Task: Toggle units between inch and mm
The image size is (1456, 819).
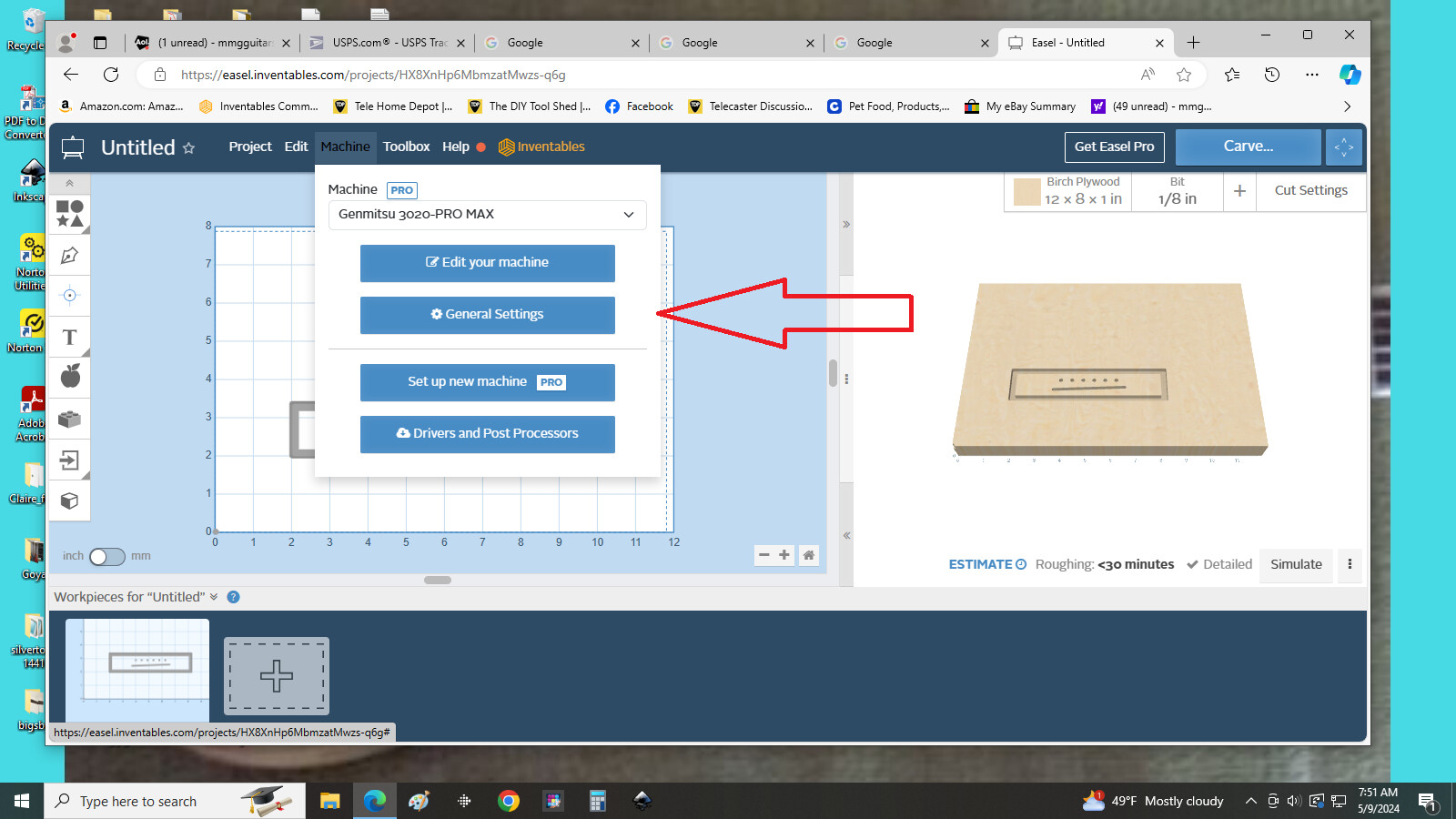Action: pos(106,556)
